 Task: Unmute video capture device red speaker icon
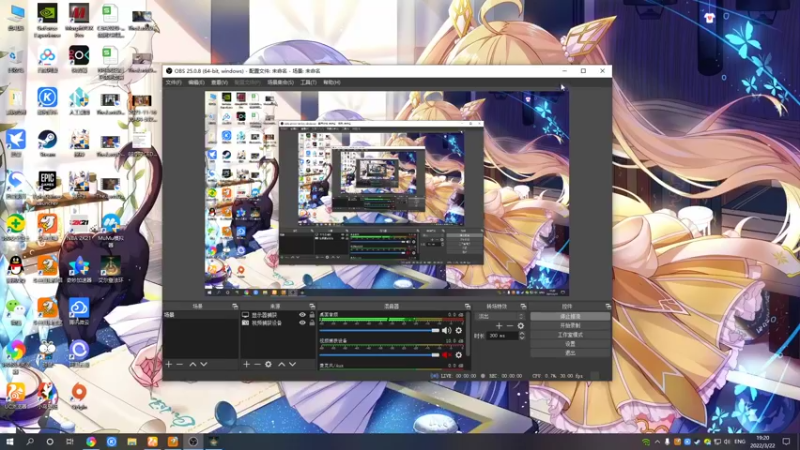click(447, 355)
